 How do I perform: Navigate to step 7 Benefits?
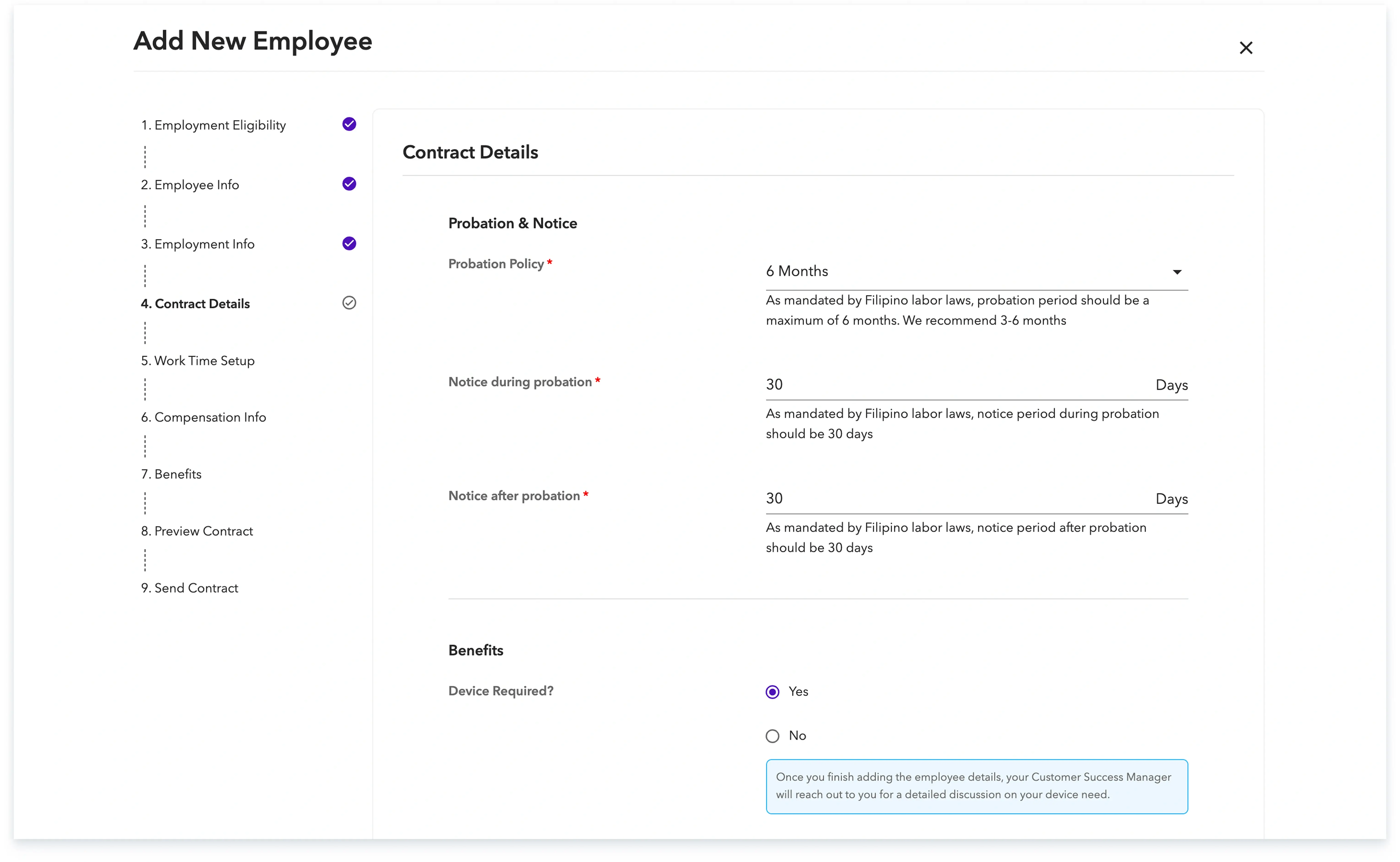[x=171, y=474]
